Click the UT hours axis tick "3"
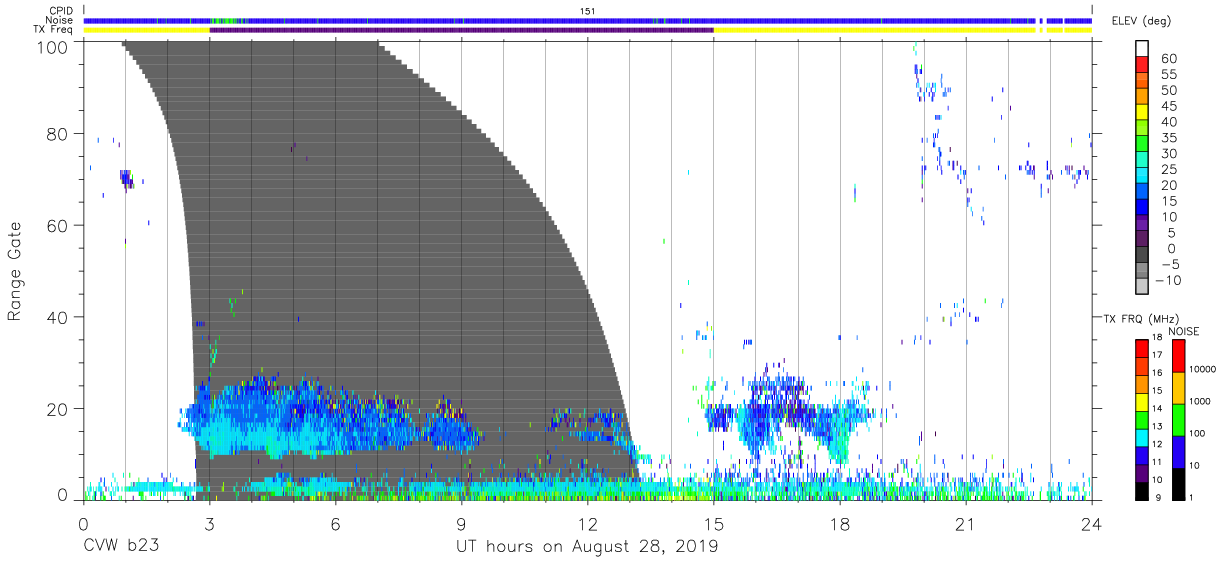The width and height of the screenshot is (1228, 567). click(x=210, y=526)
